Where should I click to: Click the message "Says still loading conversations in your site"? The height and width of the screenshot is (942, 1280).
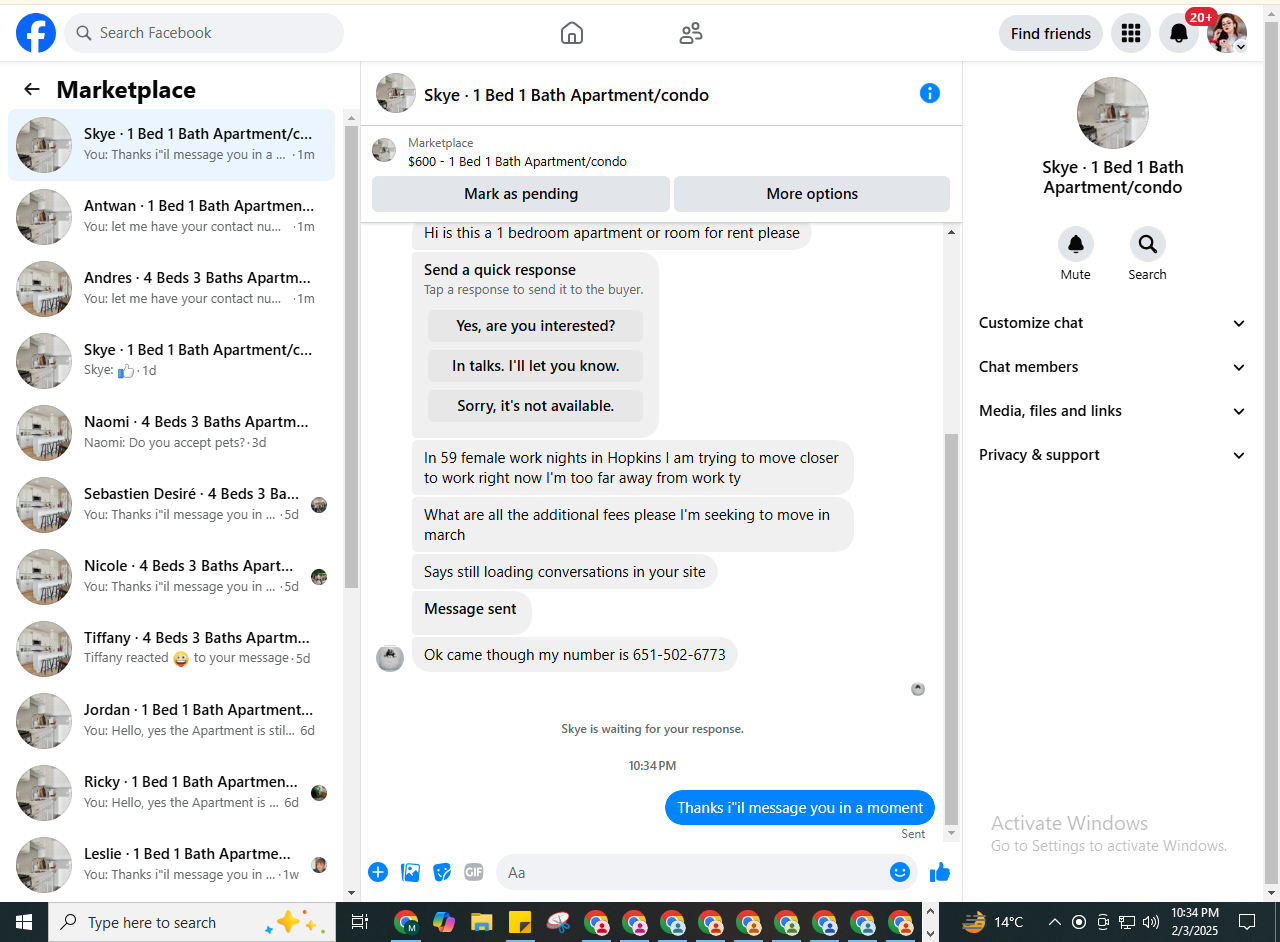(565, 572)
